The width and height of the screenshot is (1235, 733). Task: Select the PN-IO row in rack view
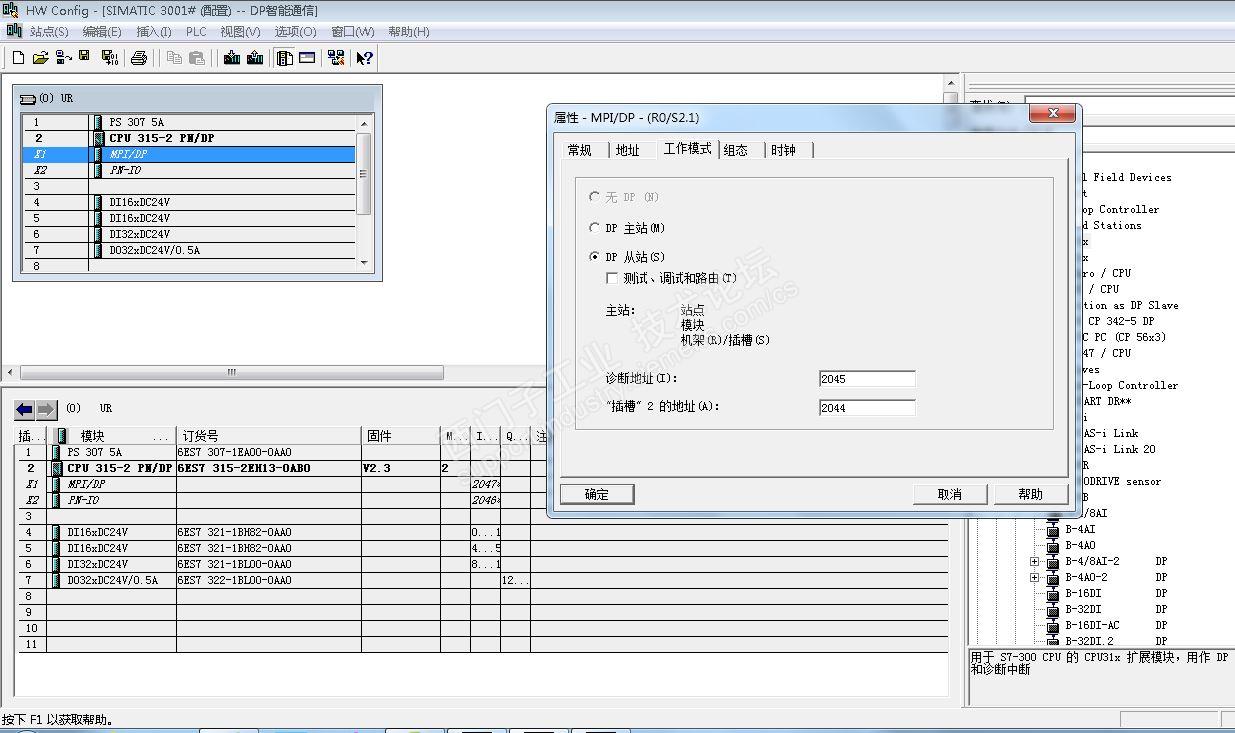click(x=189, y=170)
